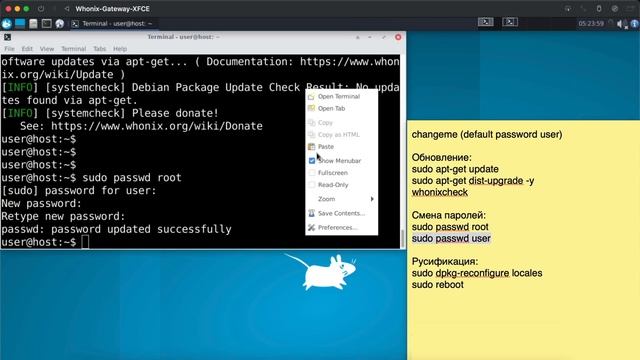Click 'sudo reboot' in the note
This screenshot has width=640, height=360.
pos(438,285)
